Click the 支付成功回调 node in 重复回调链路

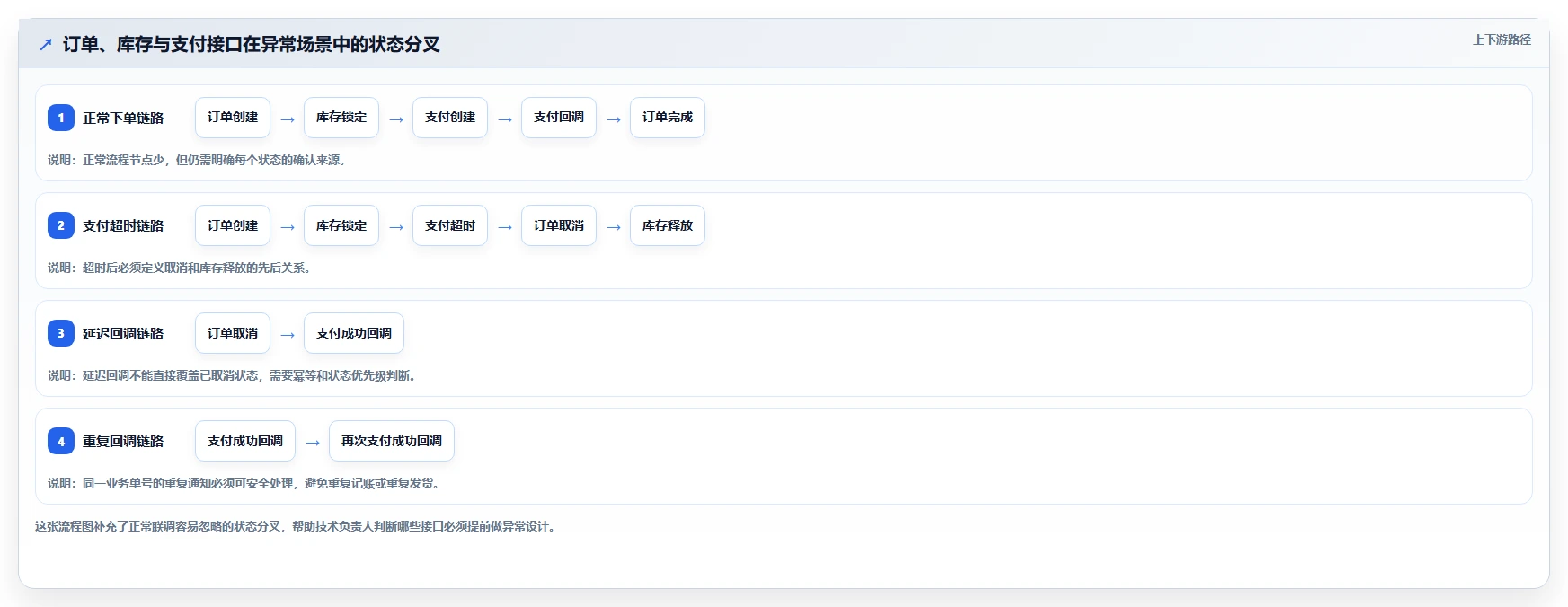click(245, 441)
